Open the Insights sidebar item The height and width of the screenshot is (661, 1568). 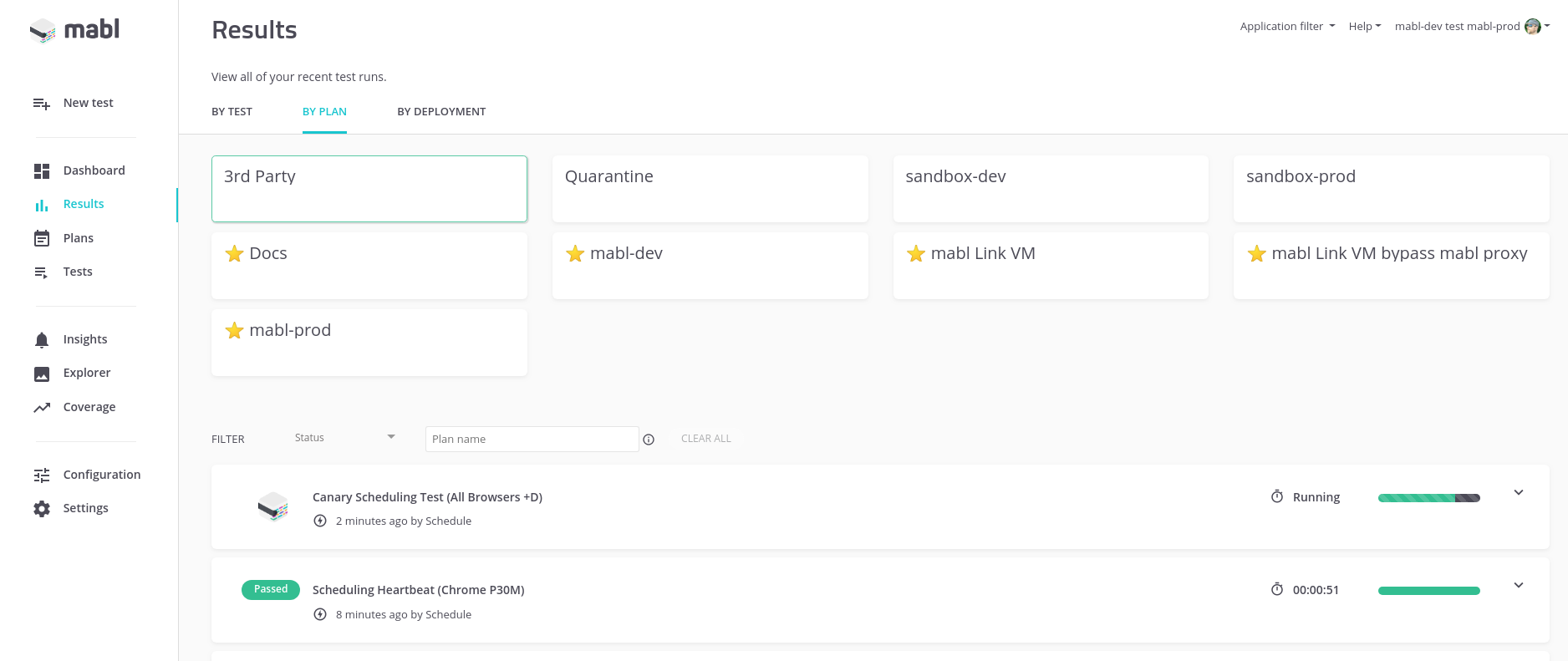pyautogui.click(x=85, y=339)
